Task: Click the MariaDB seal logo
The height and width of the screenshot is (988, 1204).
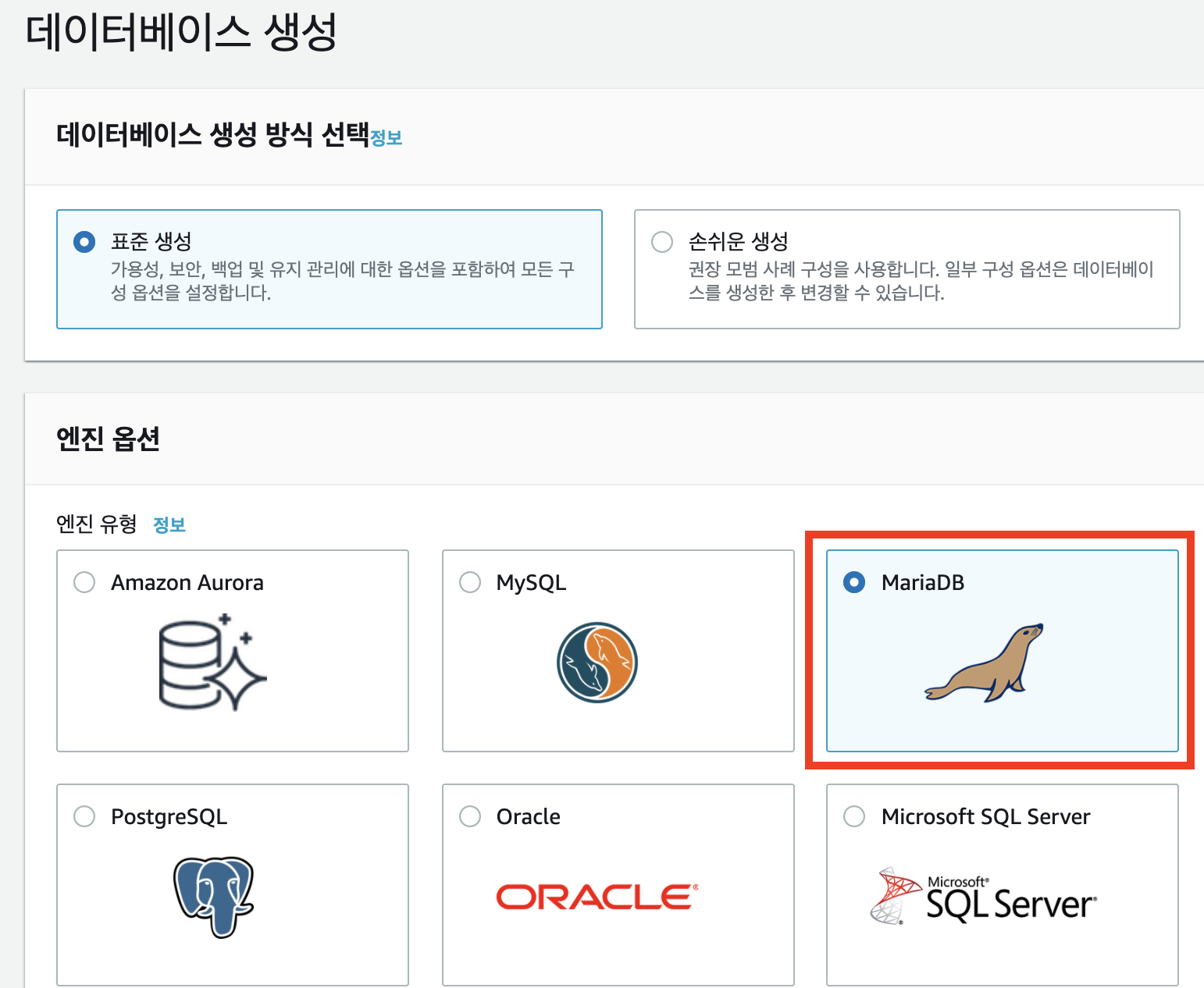Action: [984, 663]
